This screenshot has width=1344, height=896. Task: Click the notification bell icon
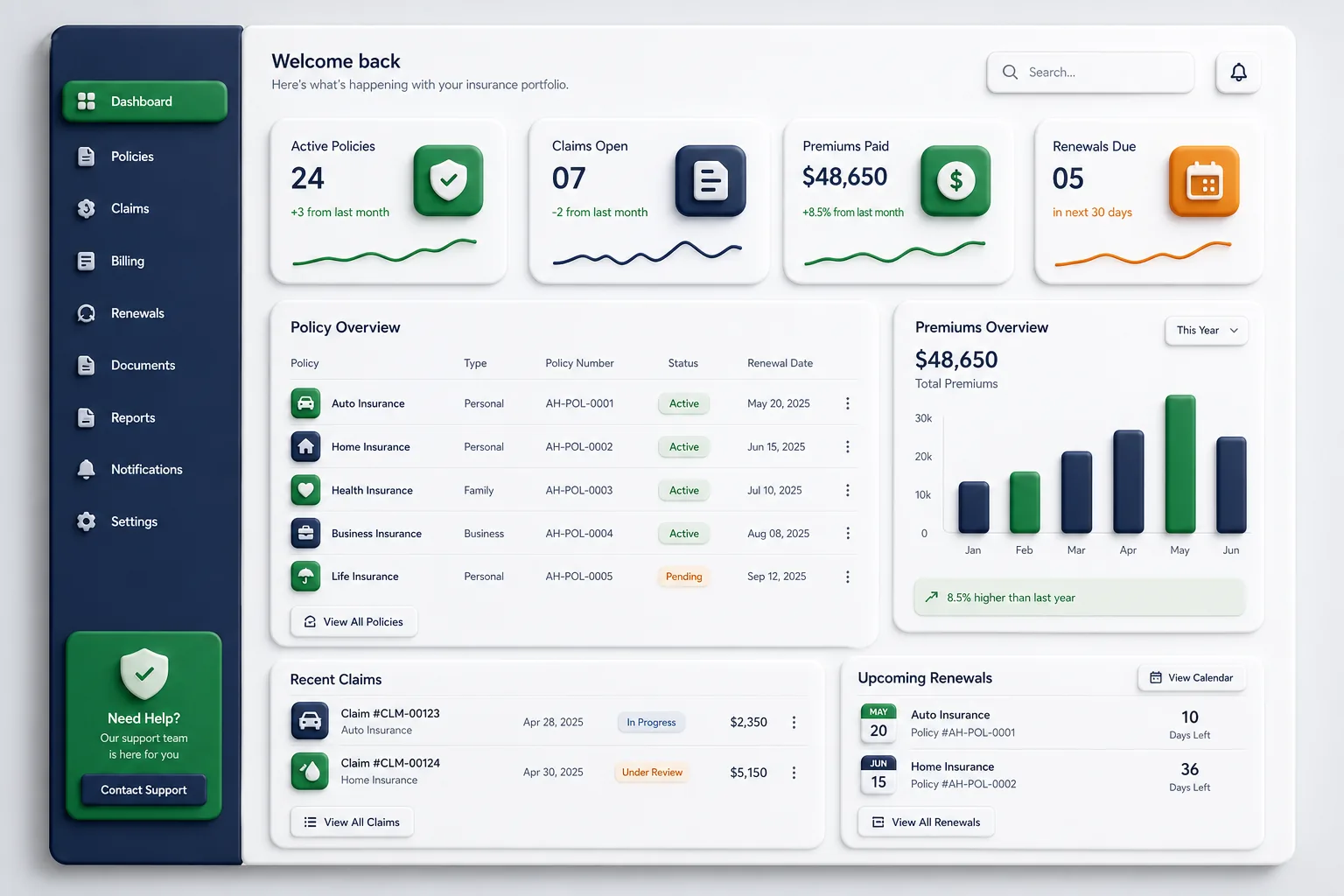coord(1238,73)
